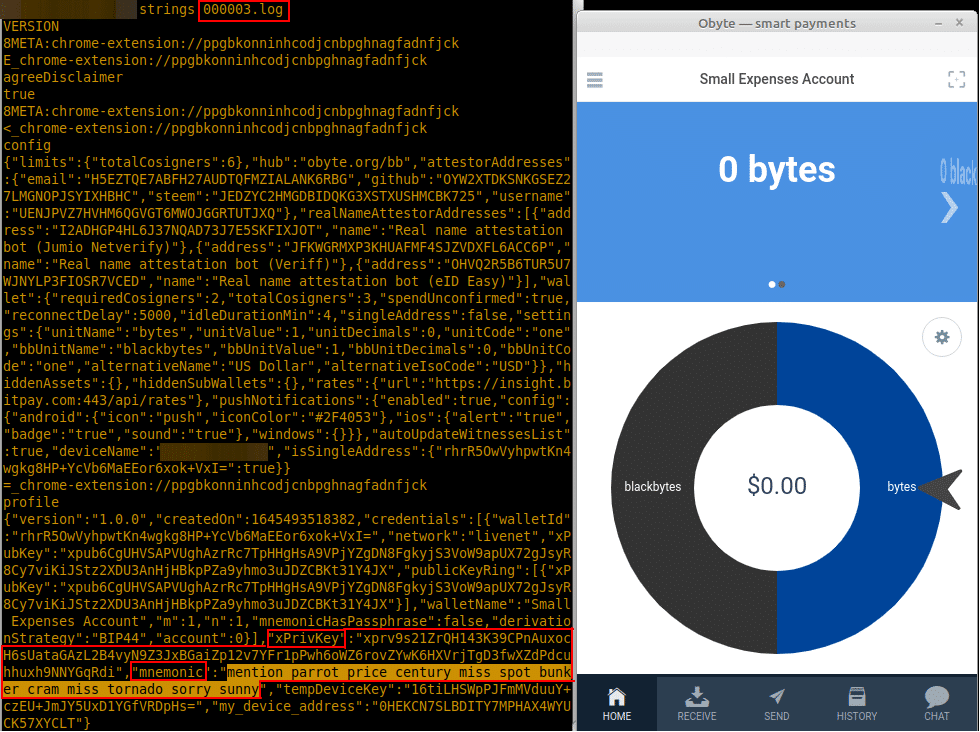
Task: Click the mnemonic key in terminal
Action: tap(169, 672)
